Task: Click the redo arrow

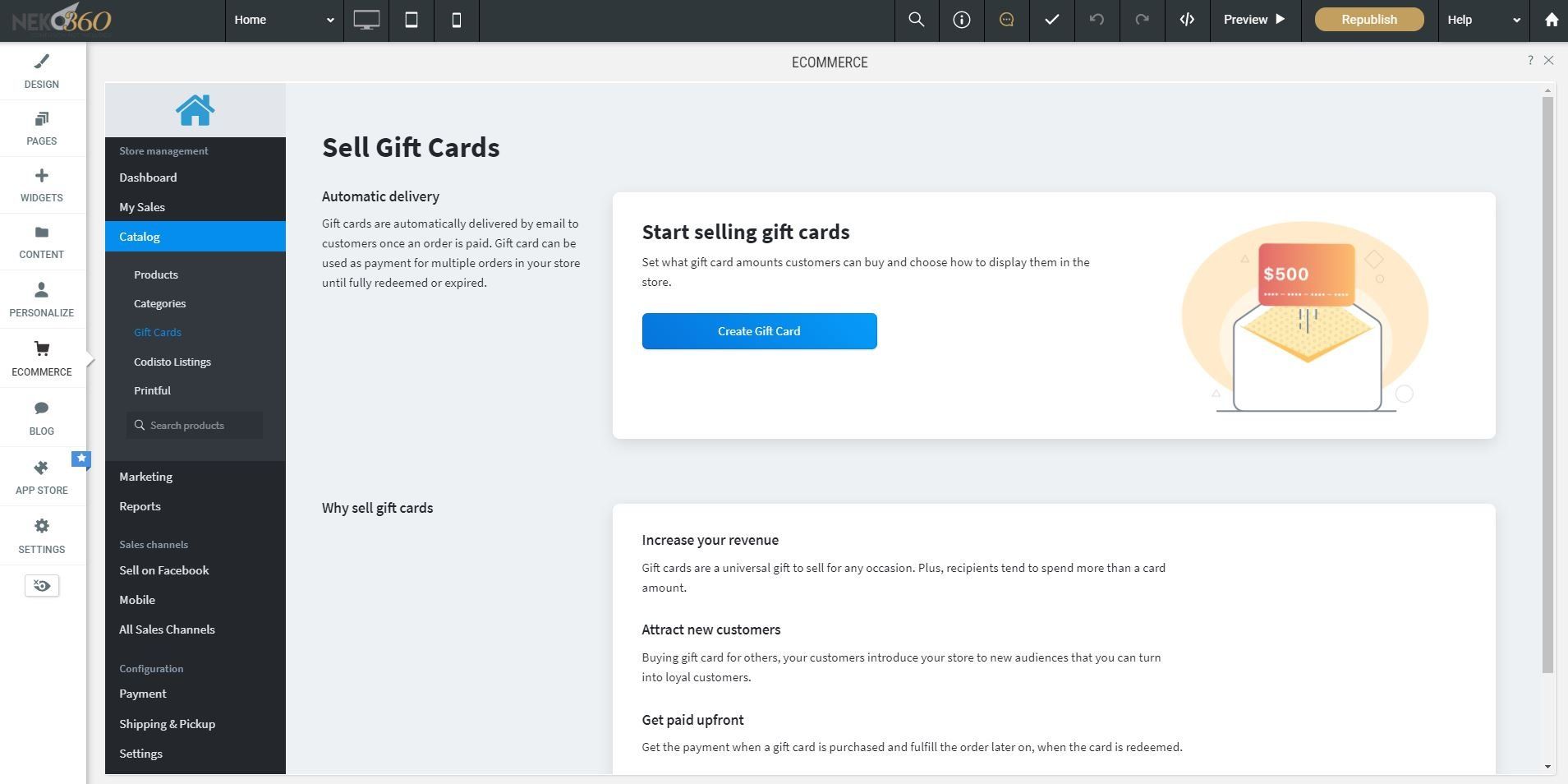Action: coord(1143,20)
